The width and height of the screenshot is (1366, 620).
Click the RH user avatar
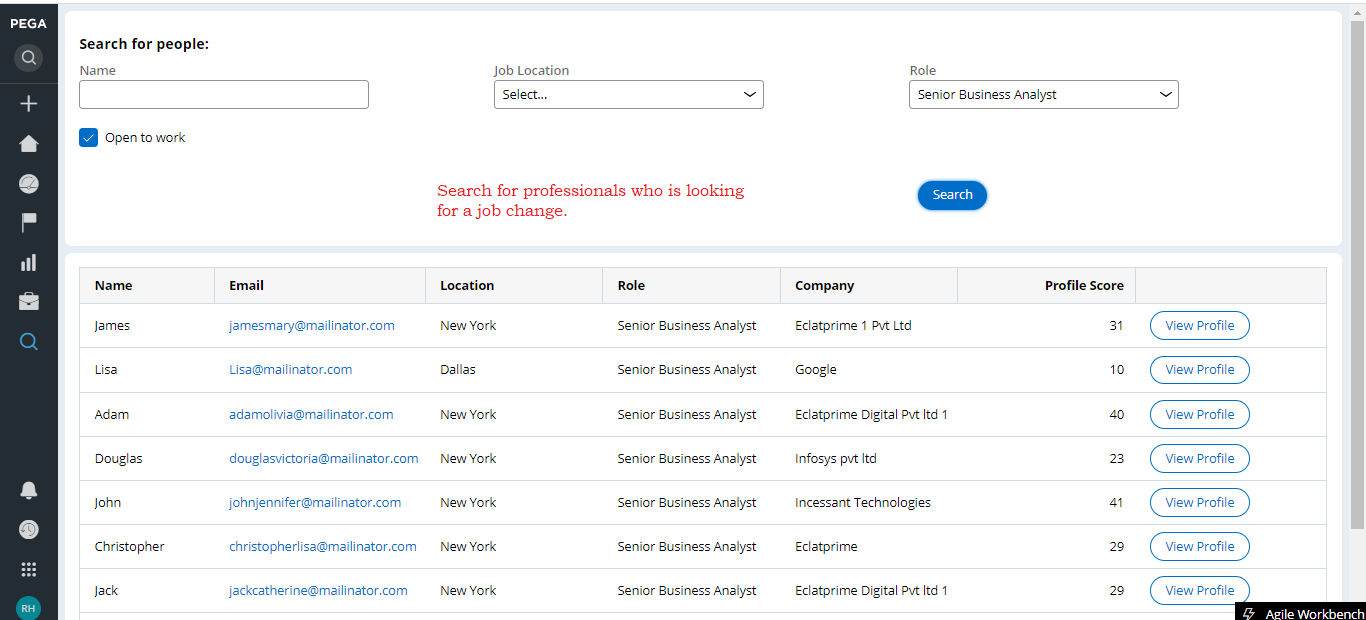coord(29,607)
